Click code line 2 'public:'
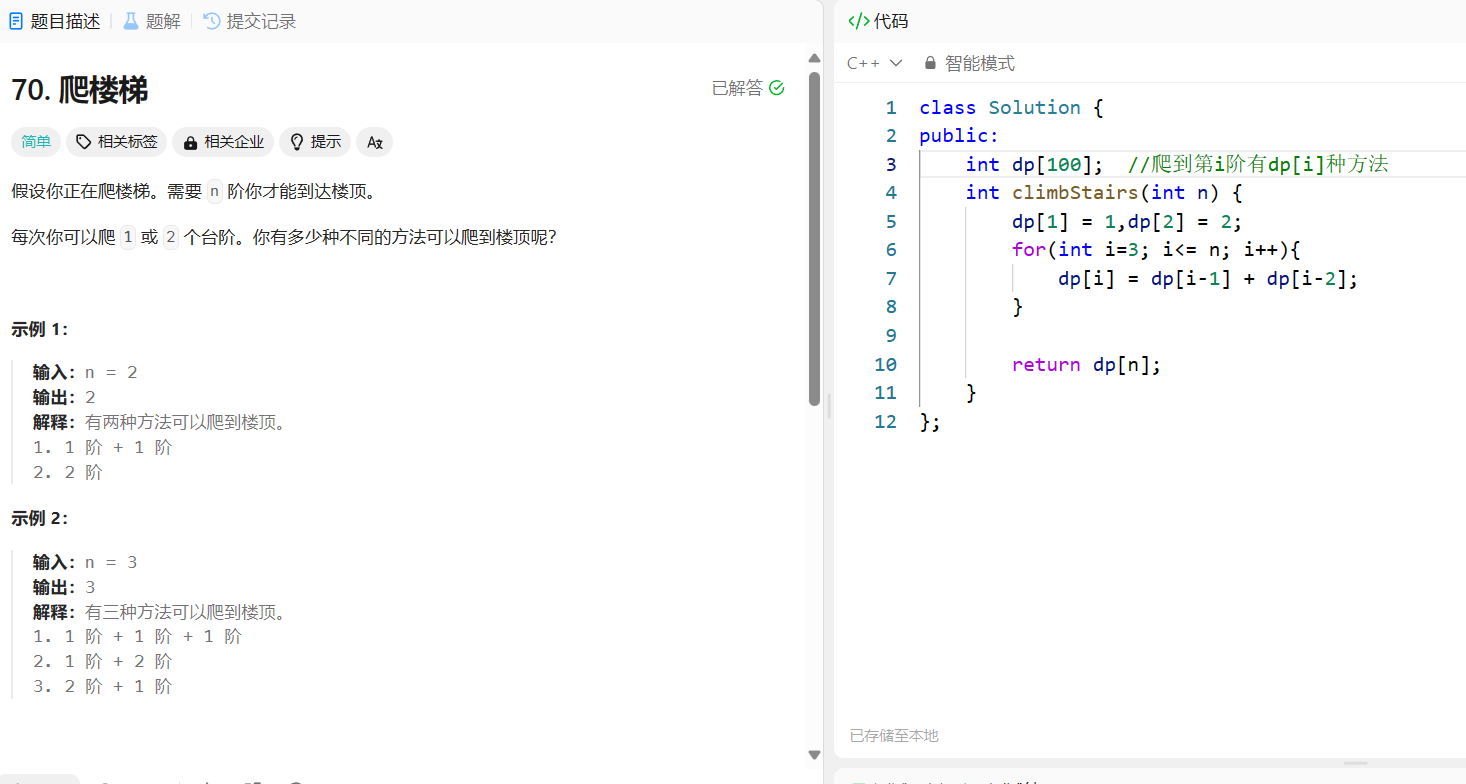The height and width of the screenshot is (784, 1466). 959,136
